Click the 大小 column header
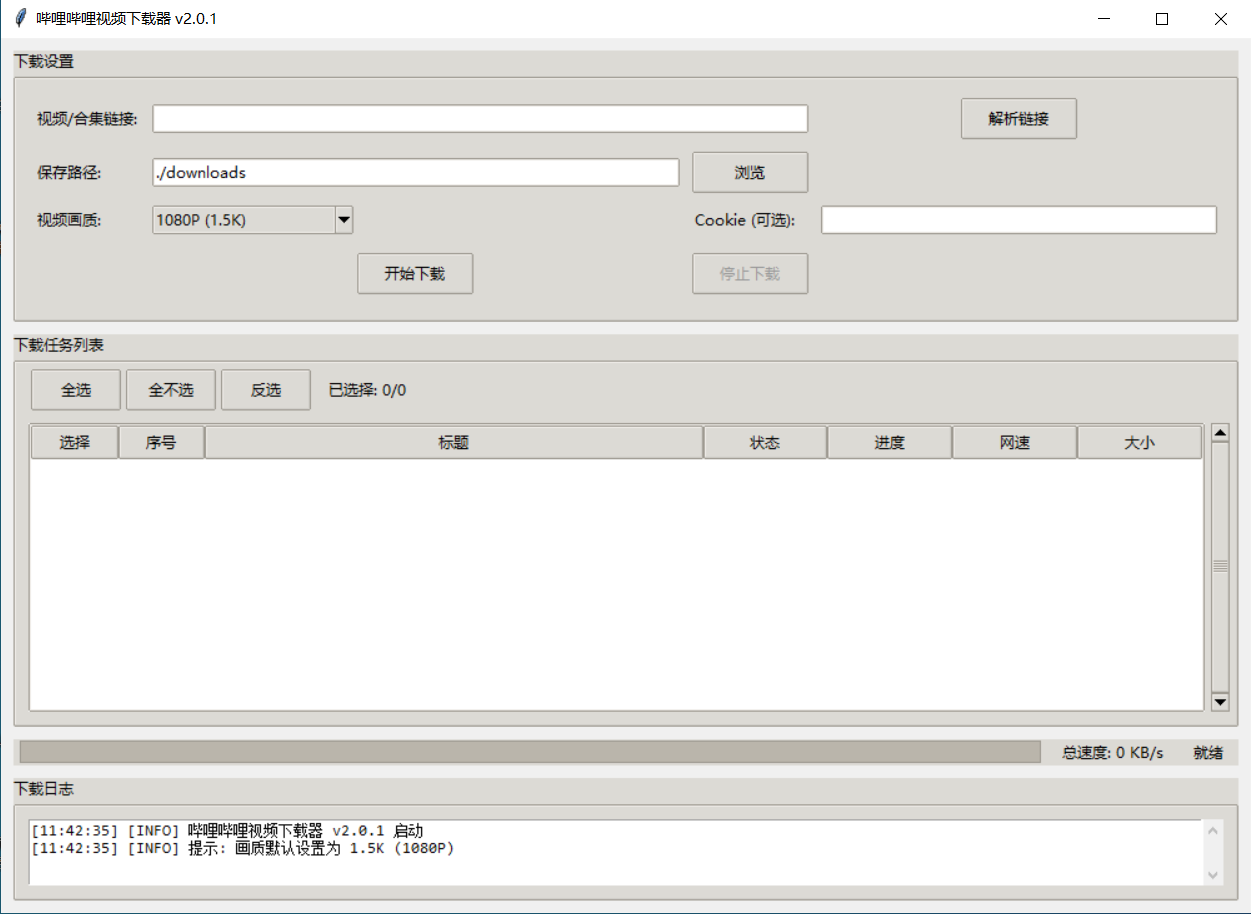 click(x=1139, y=443)
